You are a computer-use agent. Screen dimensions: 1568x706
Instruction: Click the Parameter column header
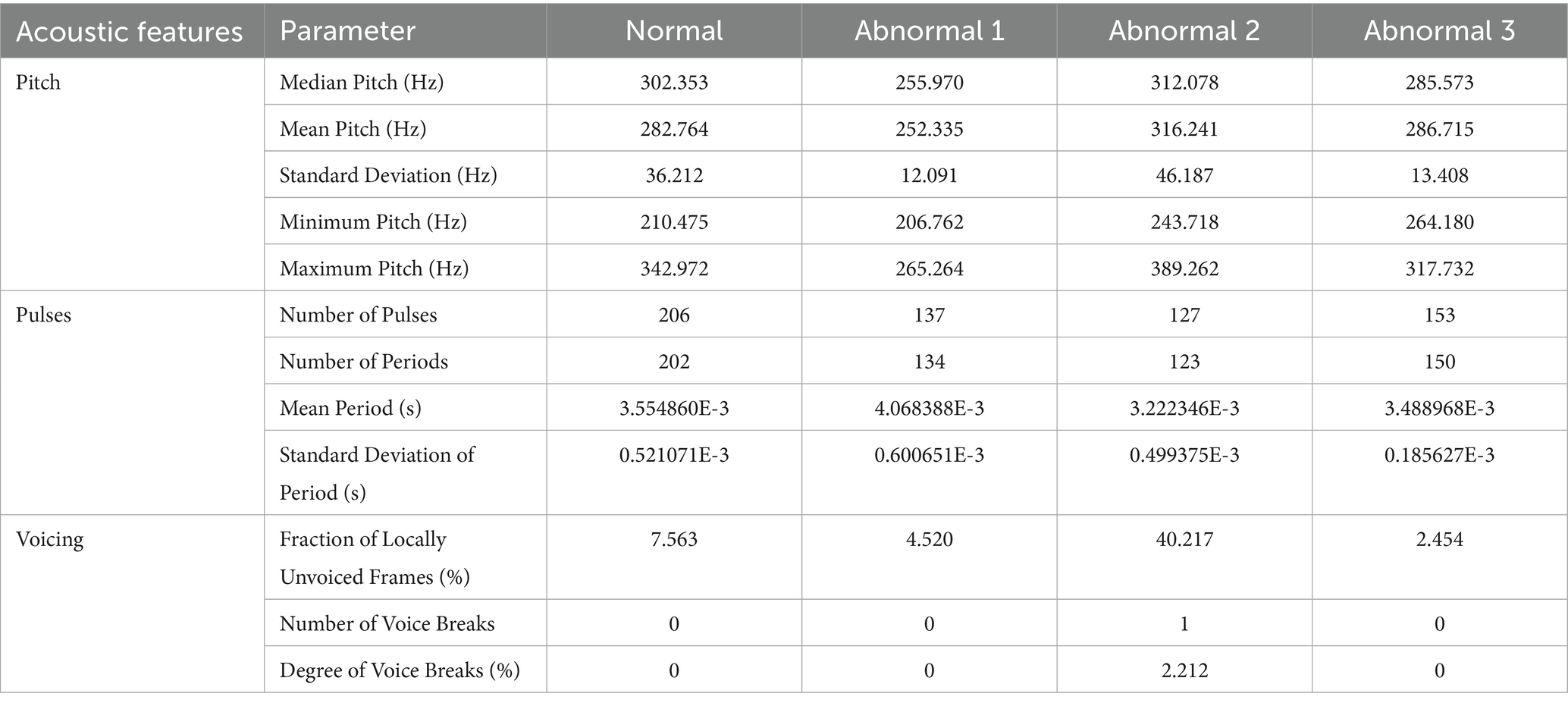click(347, 31)
